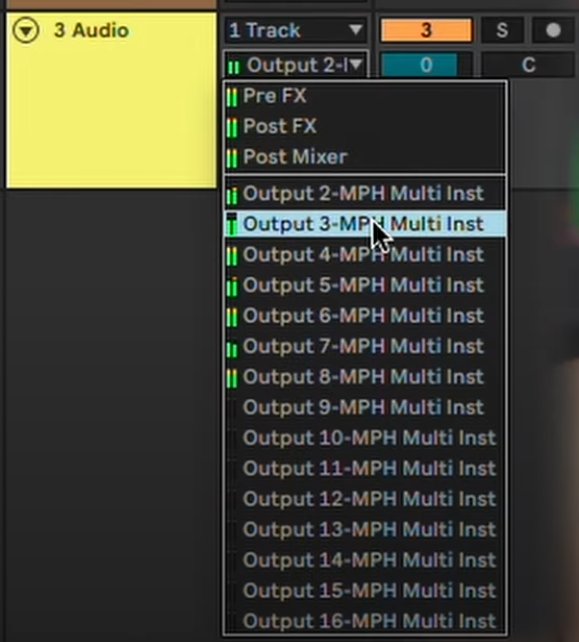
Task: Select Output 9-MPH Multi Inst
Action: [x=365, y=407]
